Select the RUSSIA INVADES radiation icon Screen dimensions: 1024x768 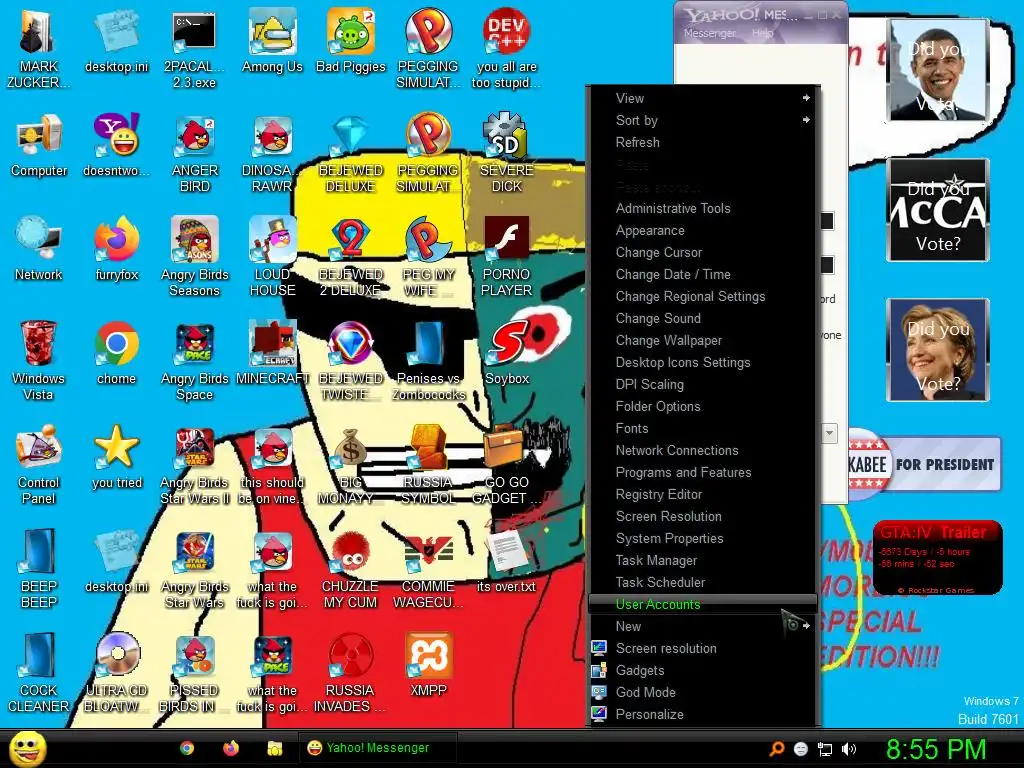351,673
